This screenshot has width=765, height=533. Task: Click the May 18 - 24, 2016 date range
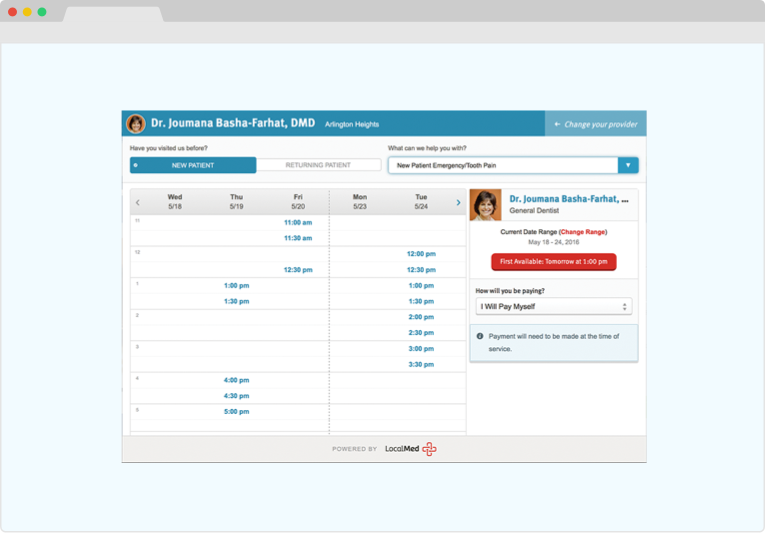click(554, 242)
